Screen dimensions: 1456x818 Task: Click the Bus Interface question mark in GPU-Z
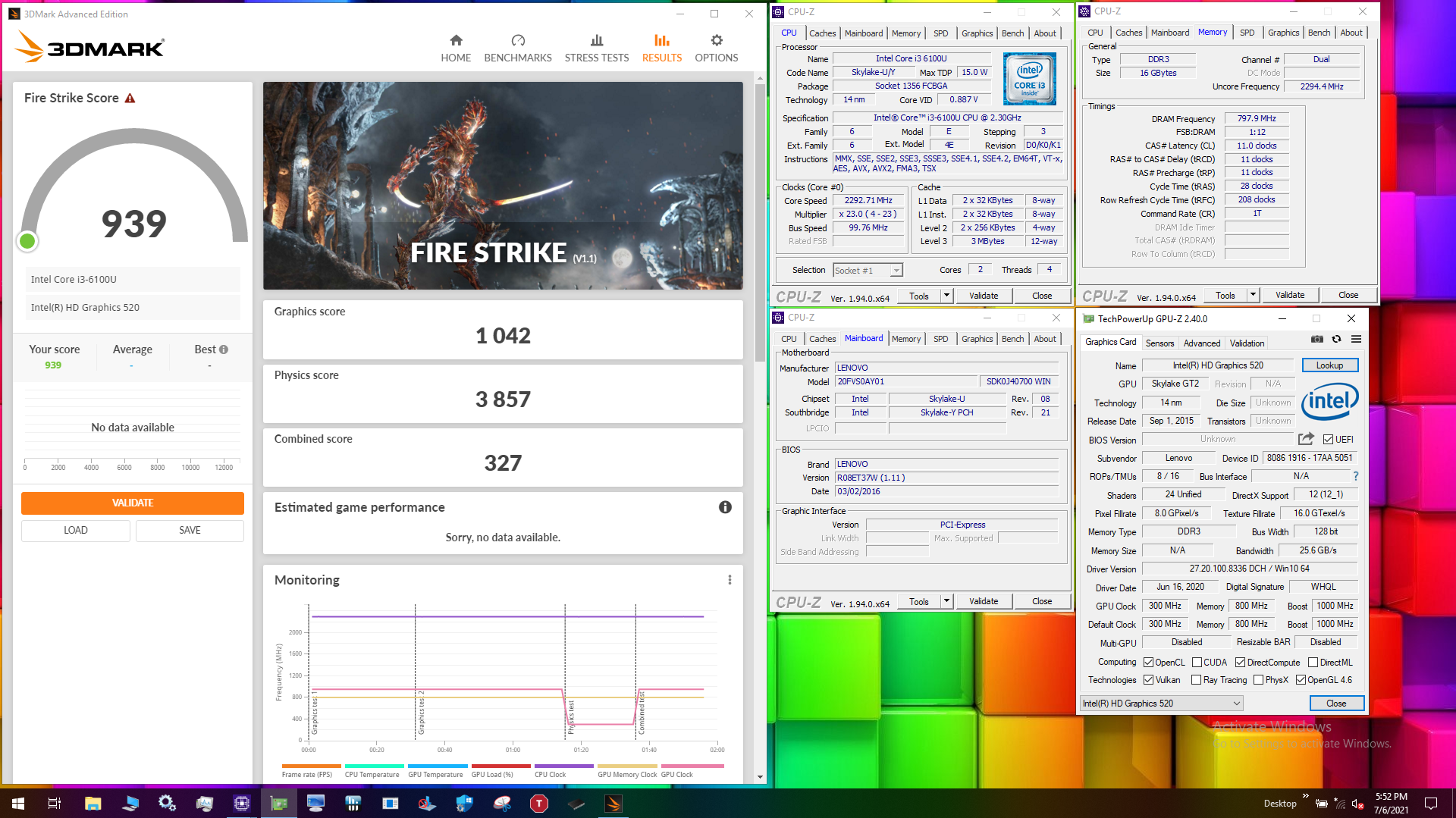pos(1356,476)
